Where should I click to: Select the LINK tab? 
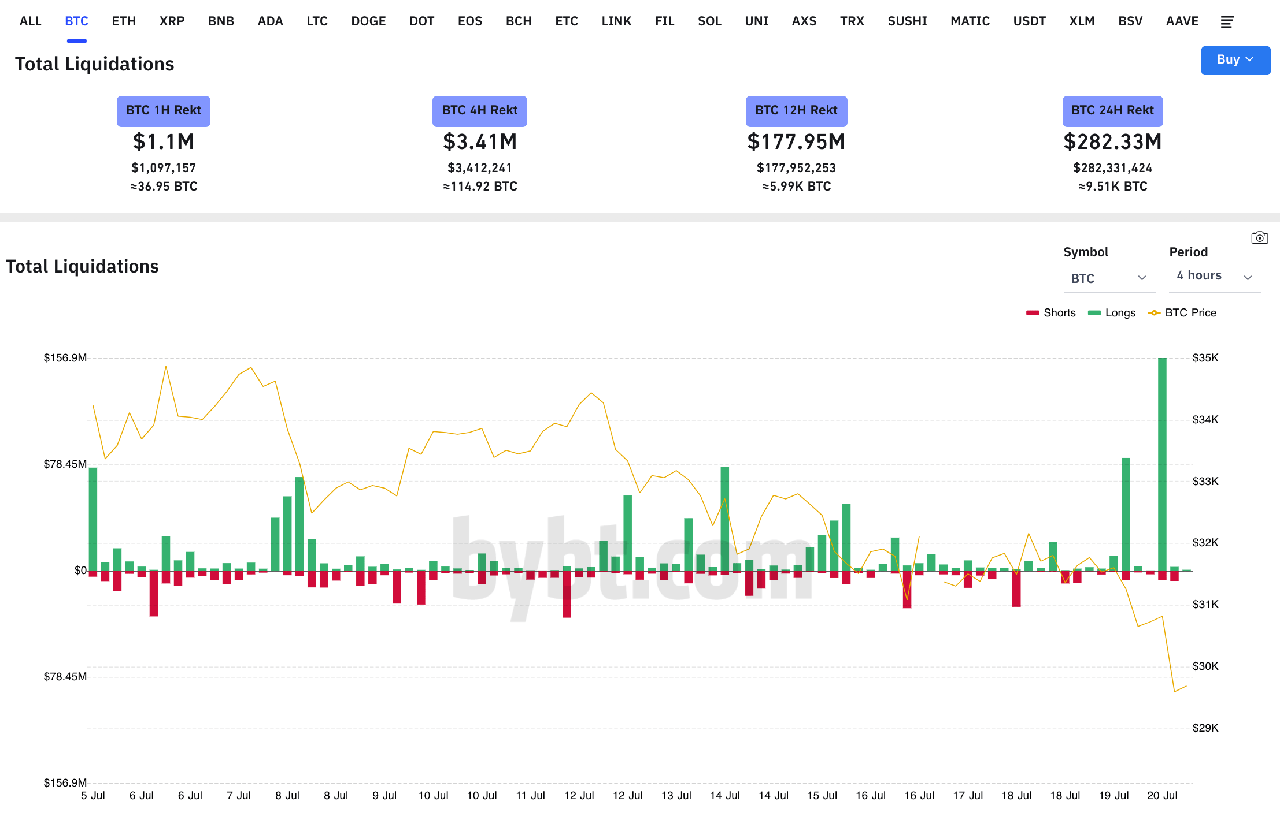617,21
